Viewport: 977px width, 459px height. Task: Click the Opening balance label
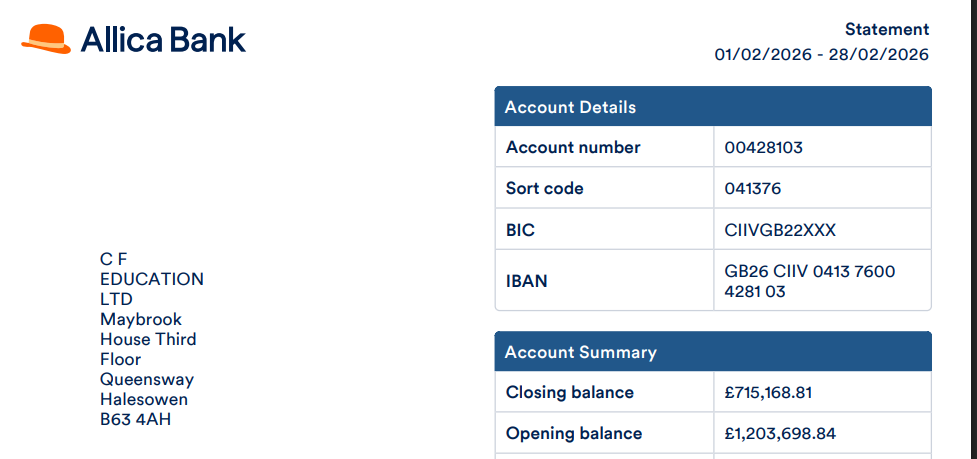(574, 433)
